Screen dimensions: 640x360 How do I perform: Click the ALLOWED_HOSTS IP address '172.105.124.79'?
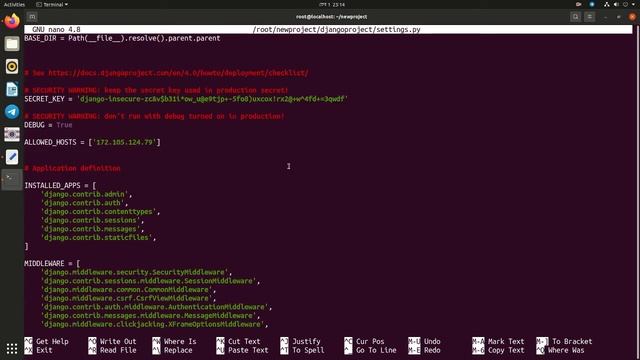[x=124, y=142]
